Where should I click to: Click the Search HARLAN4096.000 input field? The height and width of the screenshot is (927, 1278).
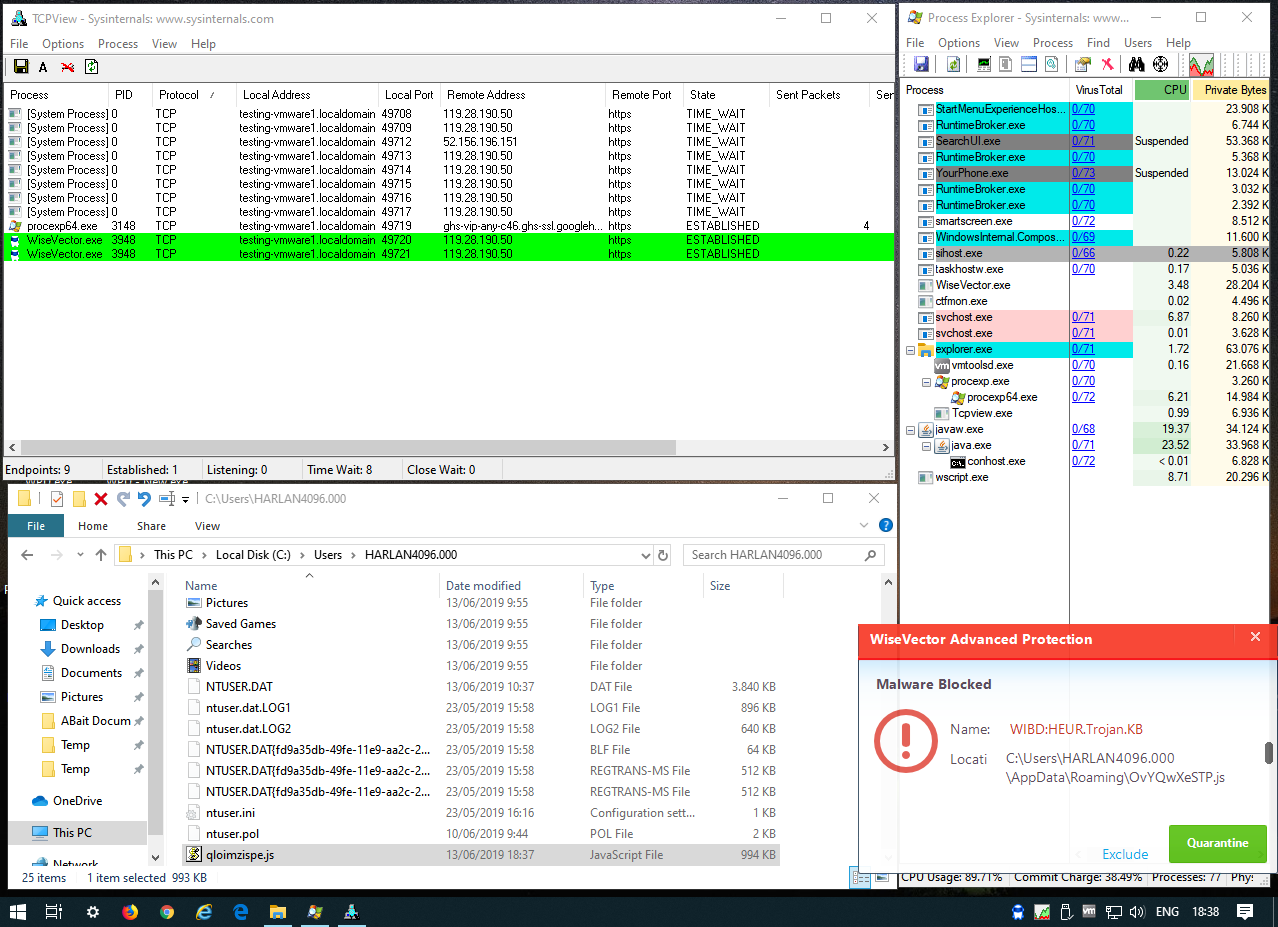[775, 555]
